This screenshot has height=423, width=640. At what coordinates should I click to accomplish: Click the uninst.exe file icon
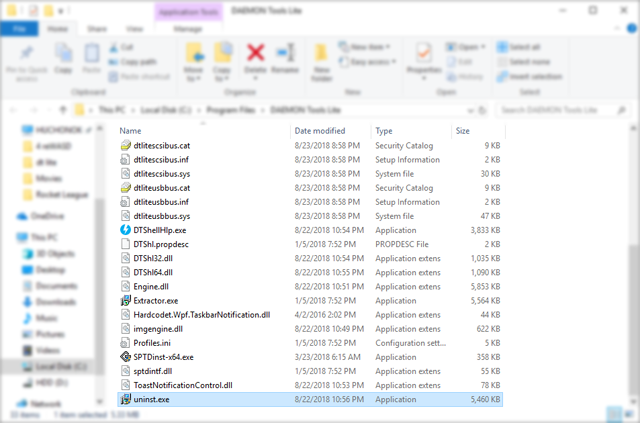pos(125,399)
